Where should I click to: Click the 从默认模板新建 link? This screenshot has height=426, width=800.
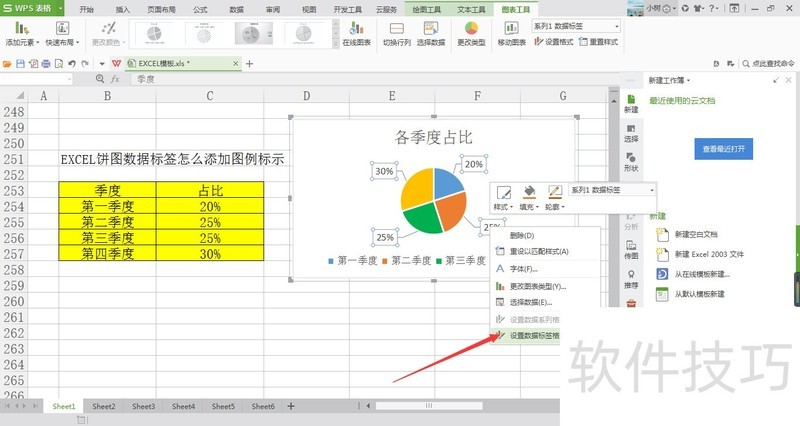click(x=699, y=294)
